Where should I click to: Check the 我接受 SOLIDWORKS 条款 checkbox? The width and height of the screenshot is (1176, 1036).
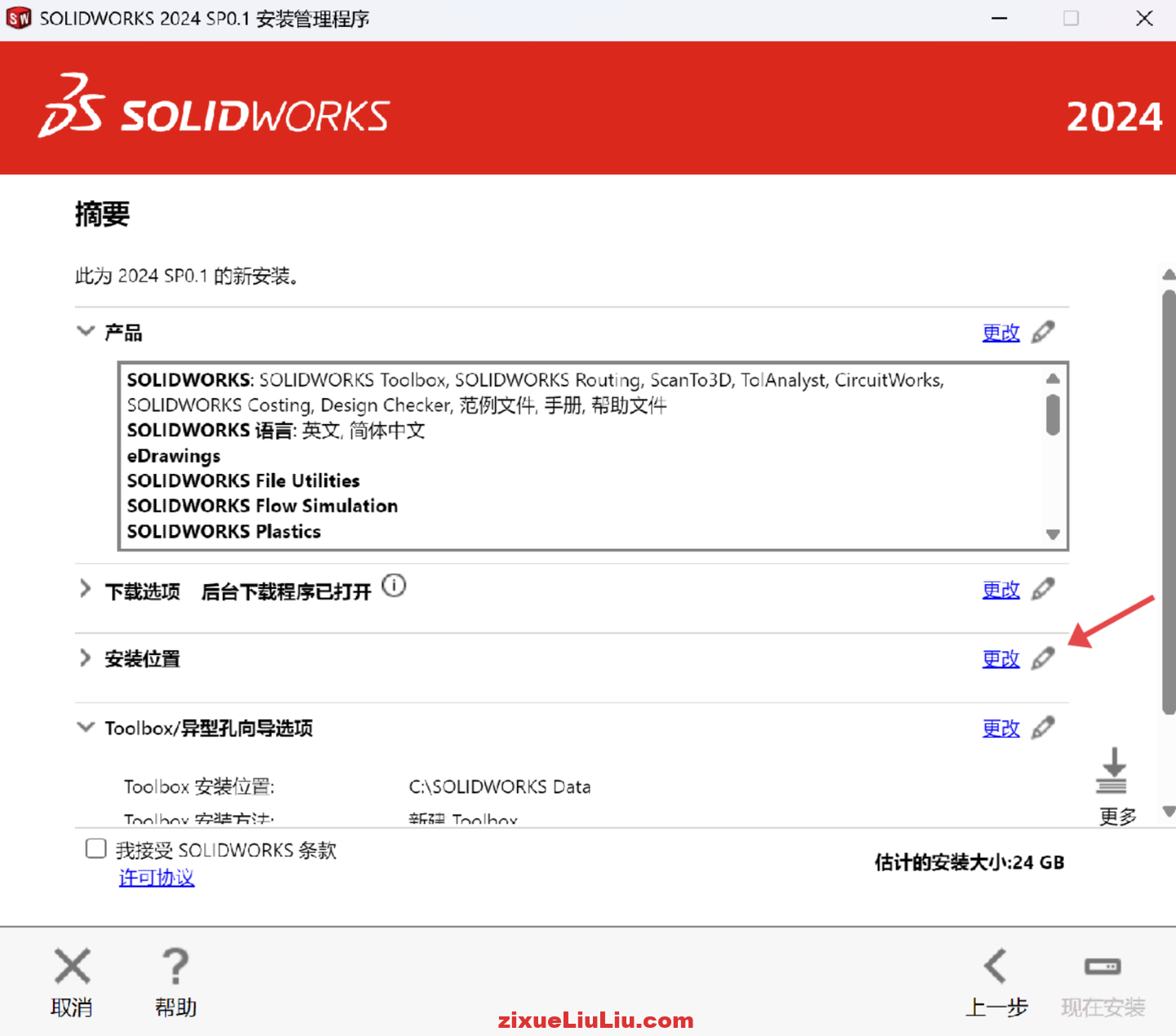[96, 849]
